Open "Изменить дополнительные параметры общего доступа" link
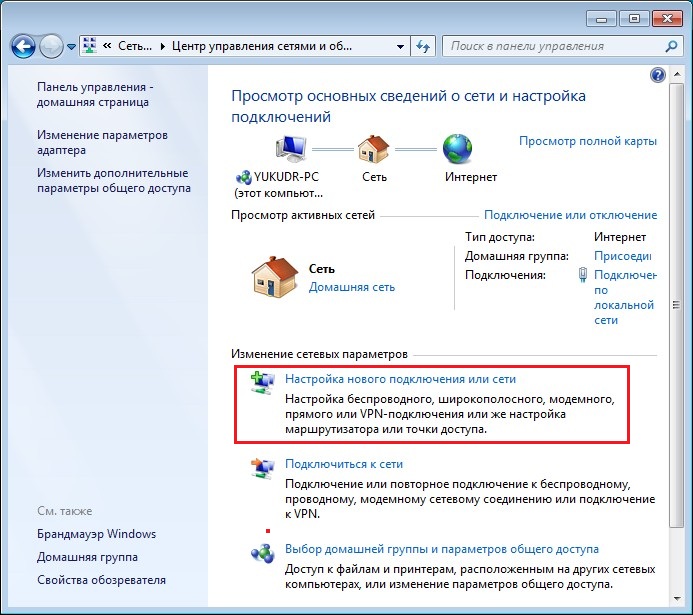Viewport: 693px width, 615px height. pos(114,180)
